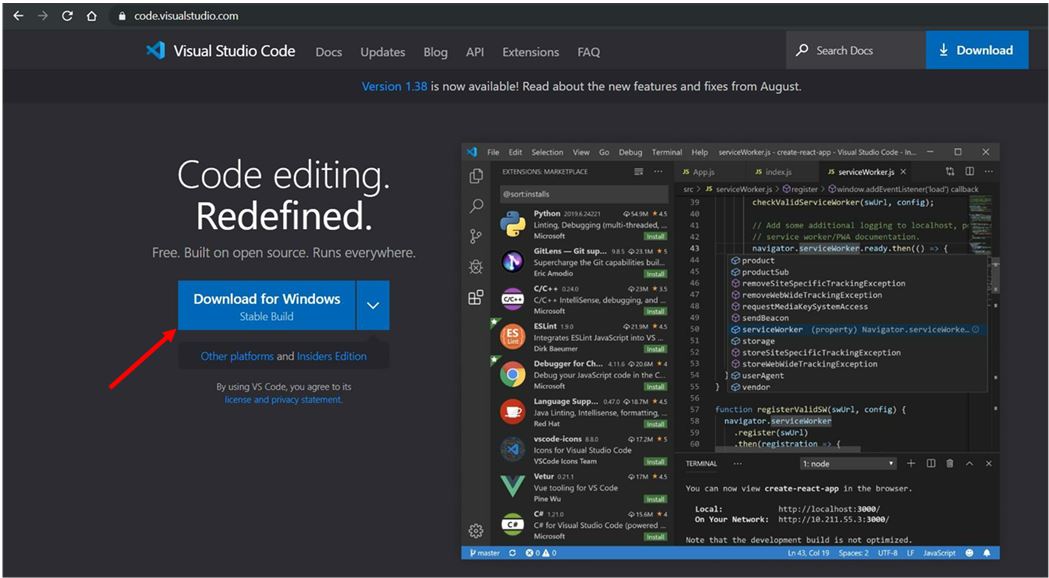Click the Download for Windows button
Screen dimensions: 1049x578
[x=266, y=306]
